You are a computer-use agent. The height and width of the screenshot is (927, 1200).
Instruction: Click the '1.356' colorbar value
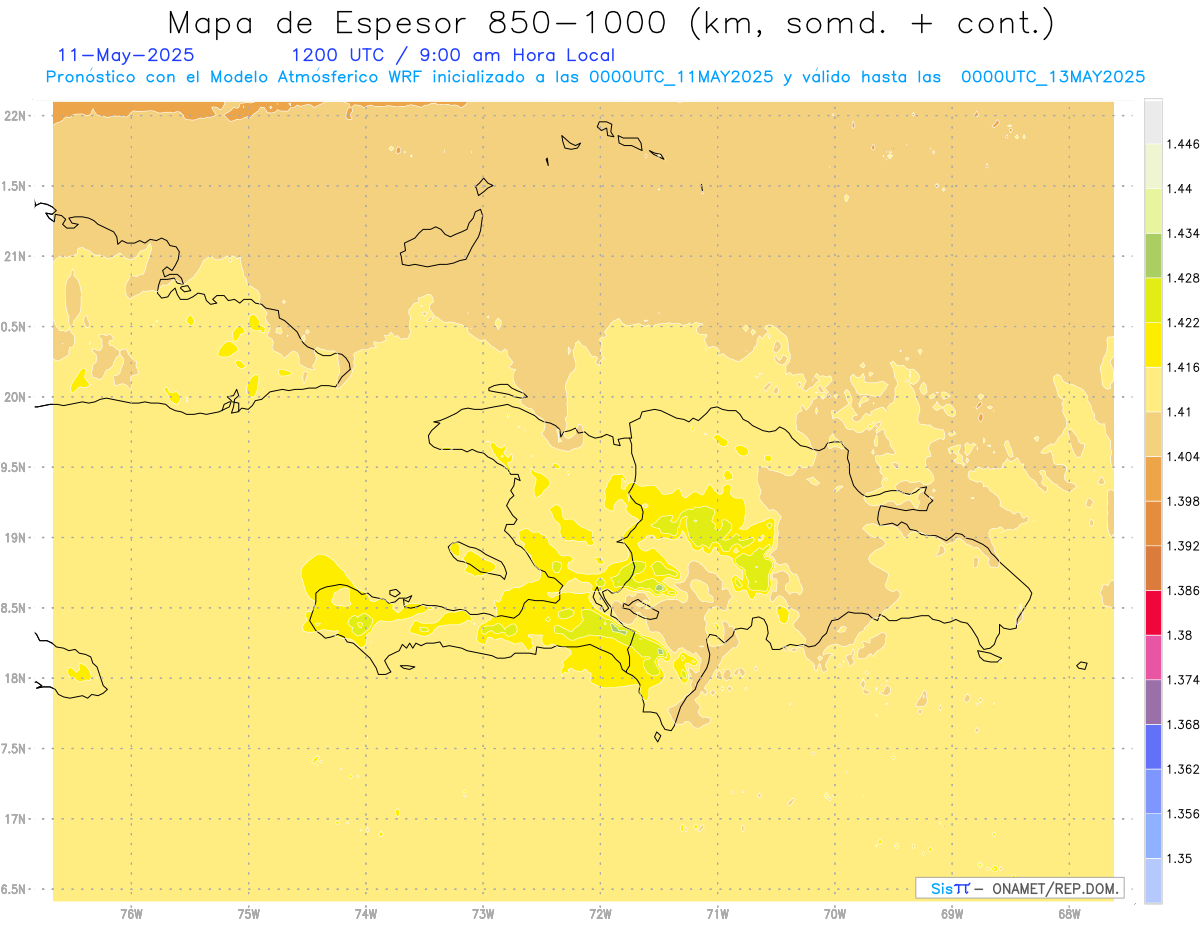tap(1183, 814)
